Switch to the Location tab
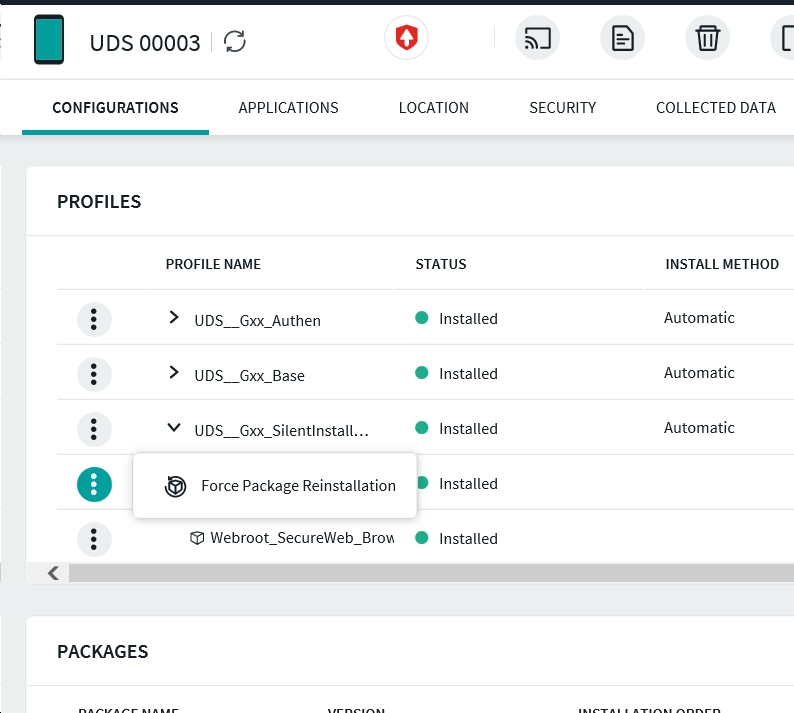This screenshot has width=794, height=713. coord(433,108)
